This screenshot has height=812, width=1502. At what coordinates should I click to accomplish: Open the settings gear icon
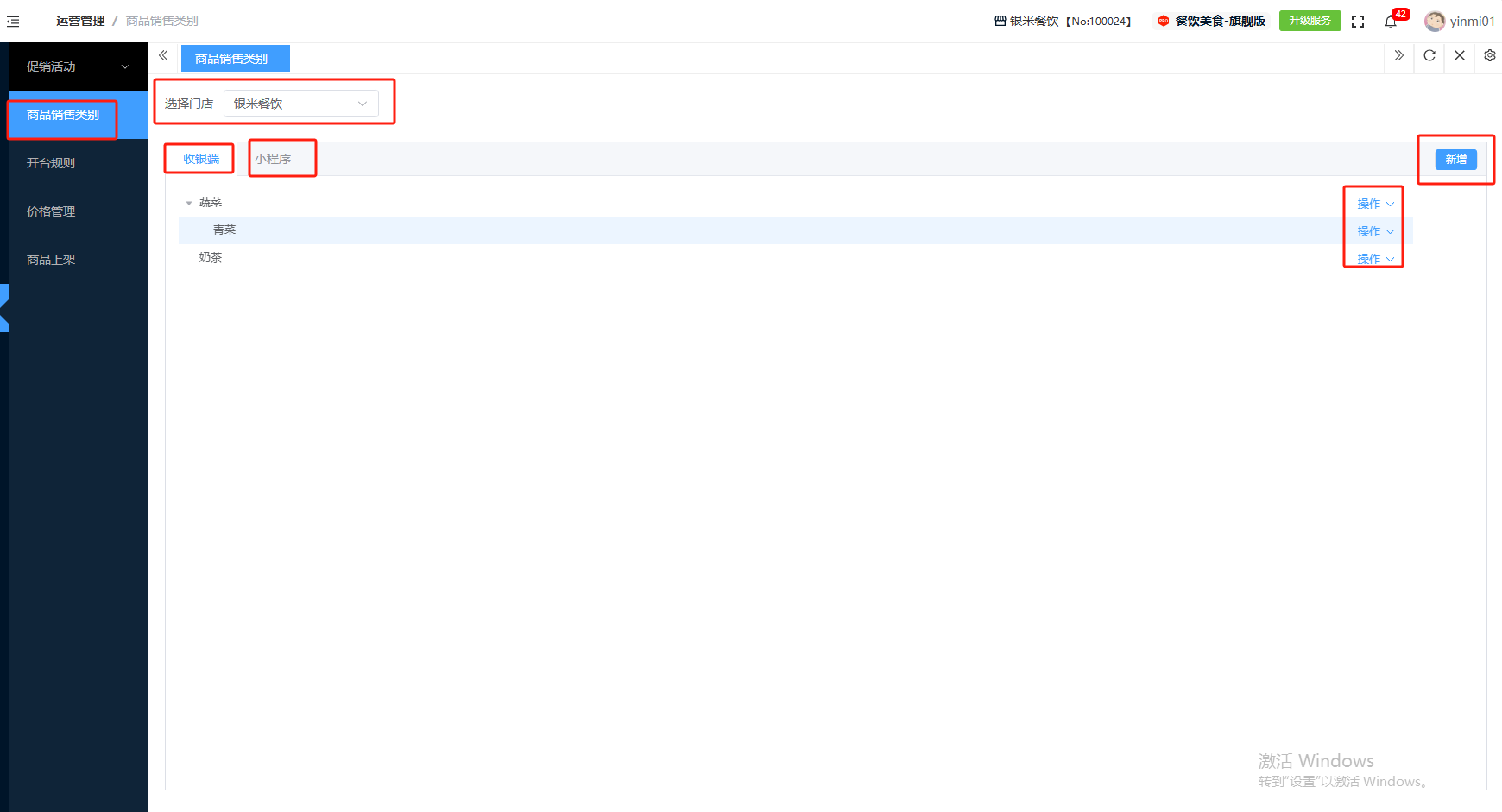coord(1490,56)
